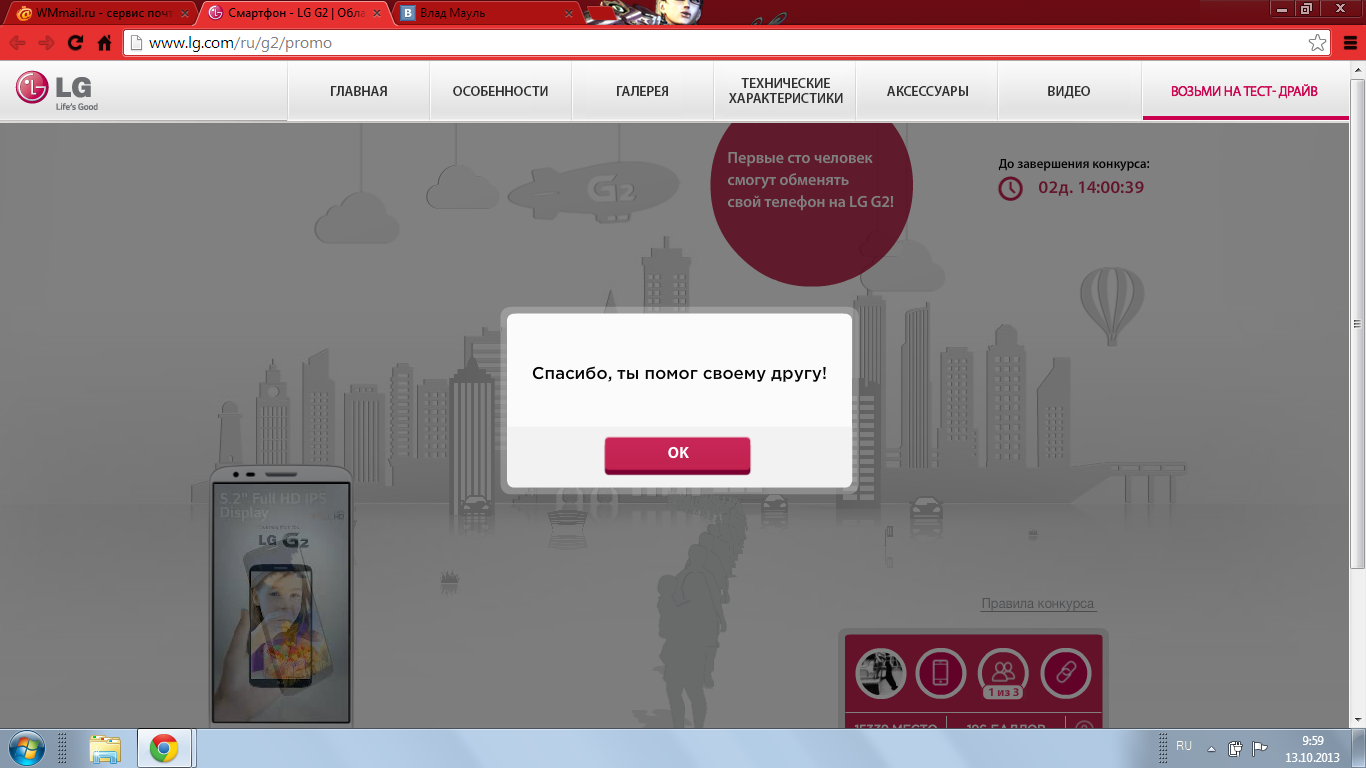Click the LG G2 phone image
Image resolution: width=1366 pixels, height=768 pixels.
click(x=280, y=596)
